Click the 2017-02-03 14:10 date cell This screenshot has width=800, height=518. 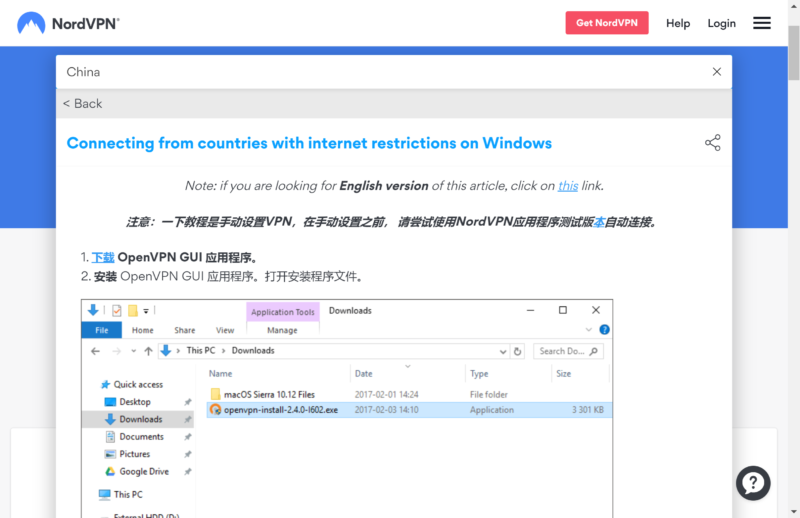[x=386, y=410]
